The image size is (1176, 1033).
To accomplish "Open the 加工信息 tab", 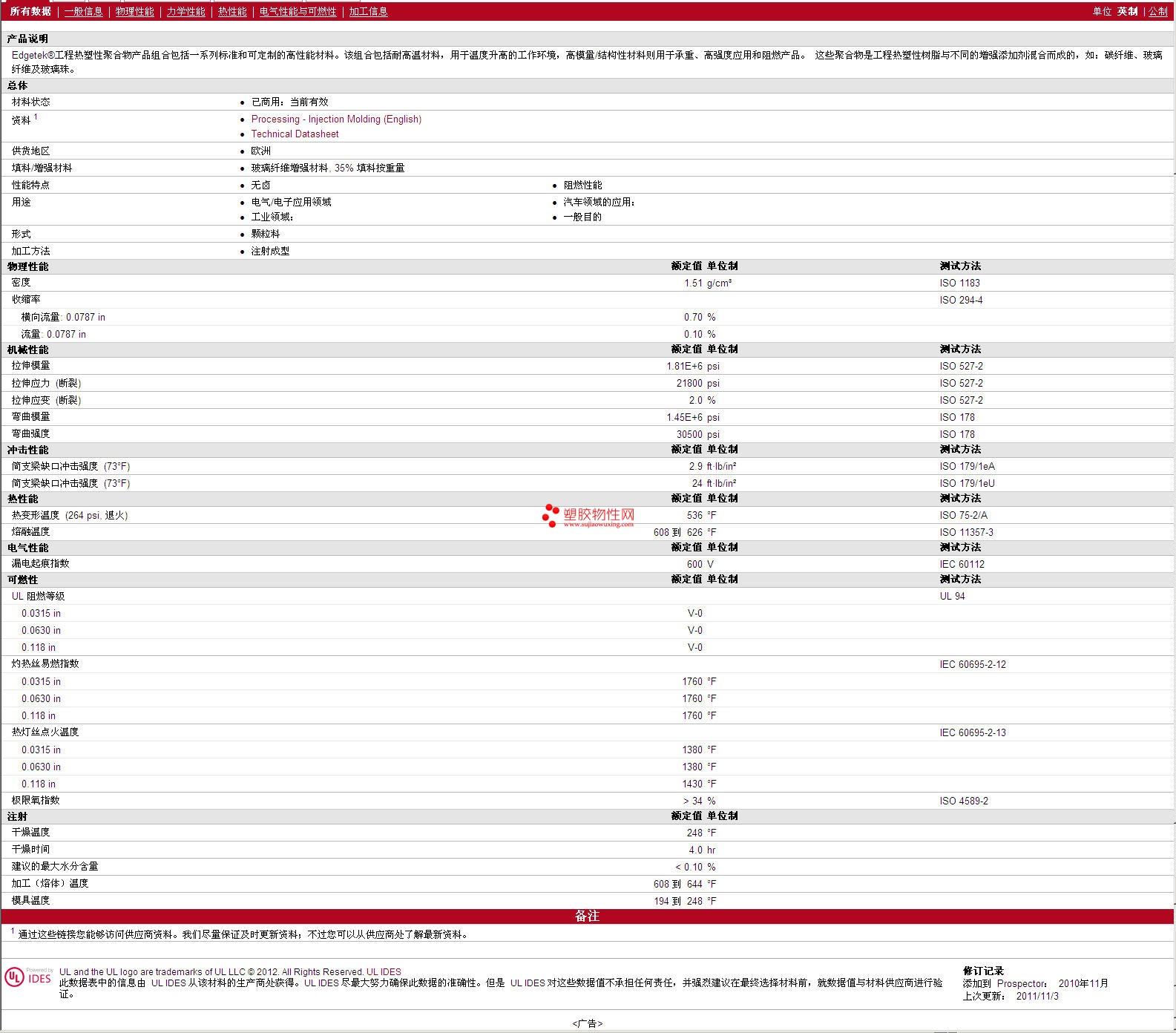I will [x=368, y=12].
